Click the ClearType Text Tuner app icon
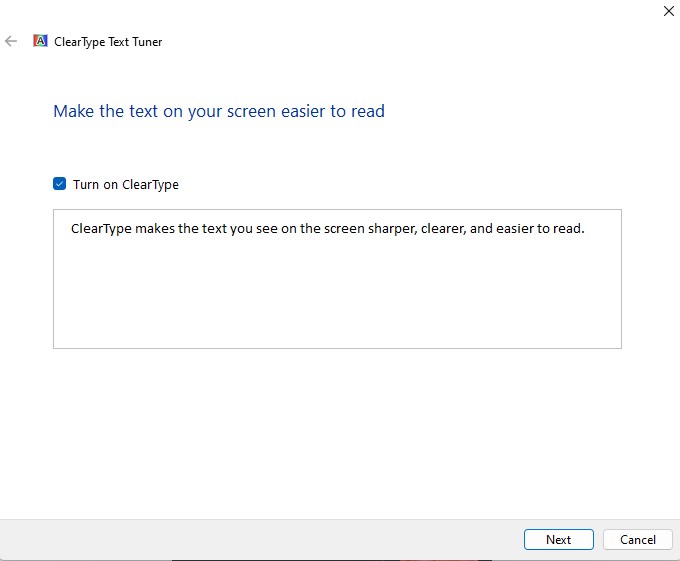680x561 pixels. (x=40, y=41)
